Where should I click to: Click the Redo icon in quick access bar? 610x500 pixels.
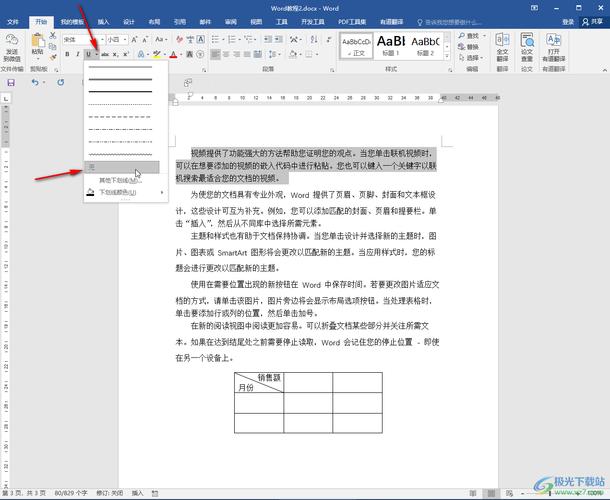tap(61, 82)
